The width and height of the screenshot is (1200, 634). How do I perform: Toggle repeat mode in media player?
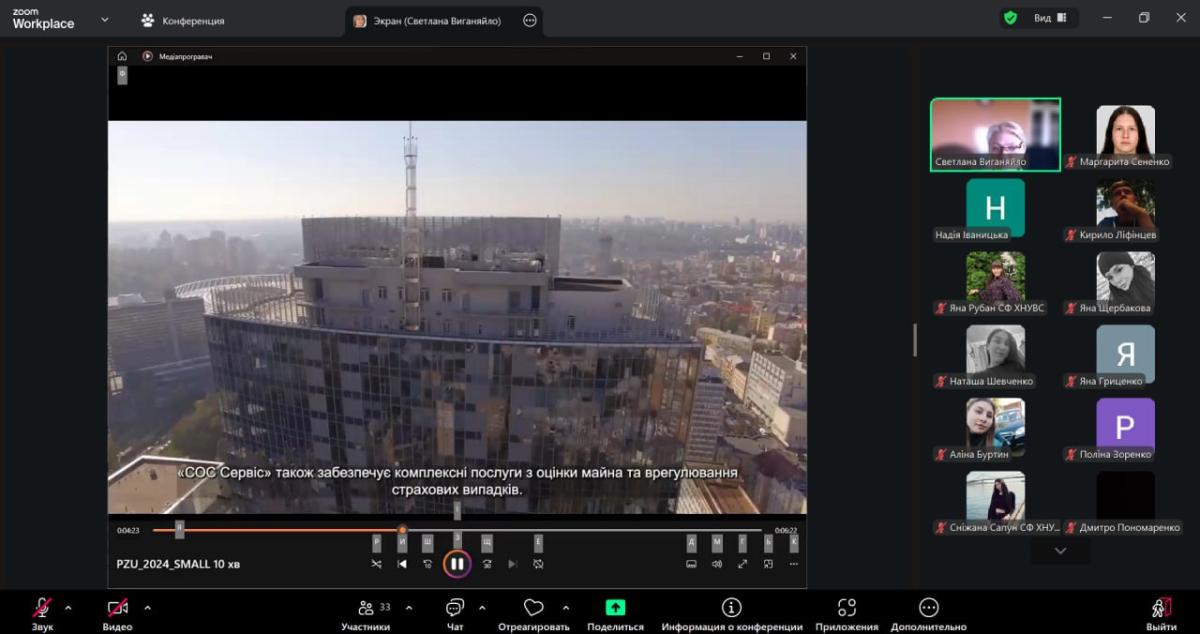pos(538,564)
